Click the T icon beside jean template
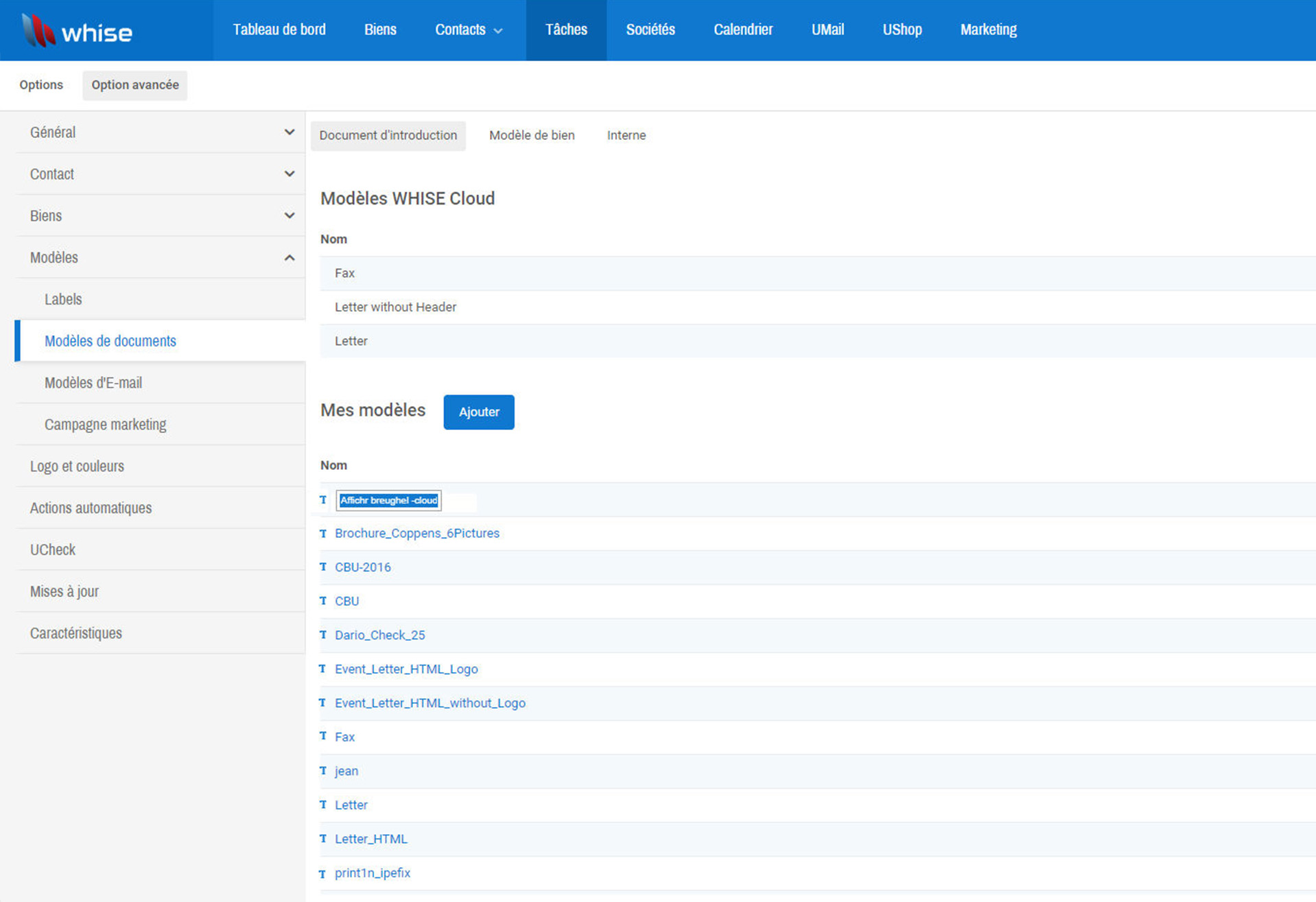The width and height of the screenshot is (1316, 902). click(323, 771)
